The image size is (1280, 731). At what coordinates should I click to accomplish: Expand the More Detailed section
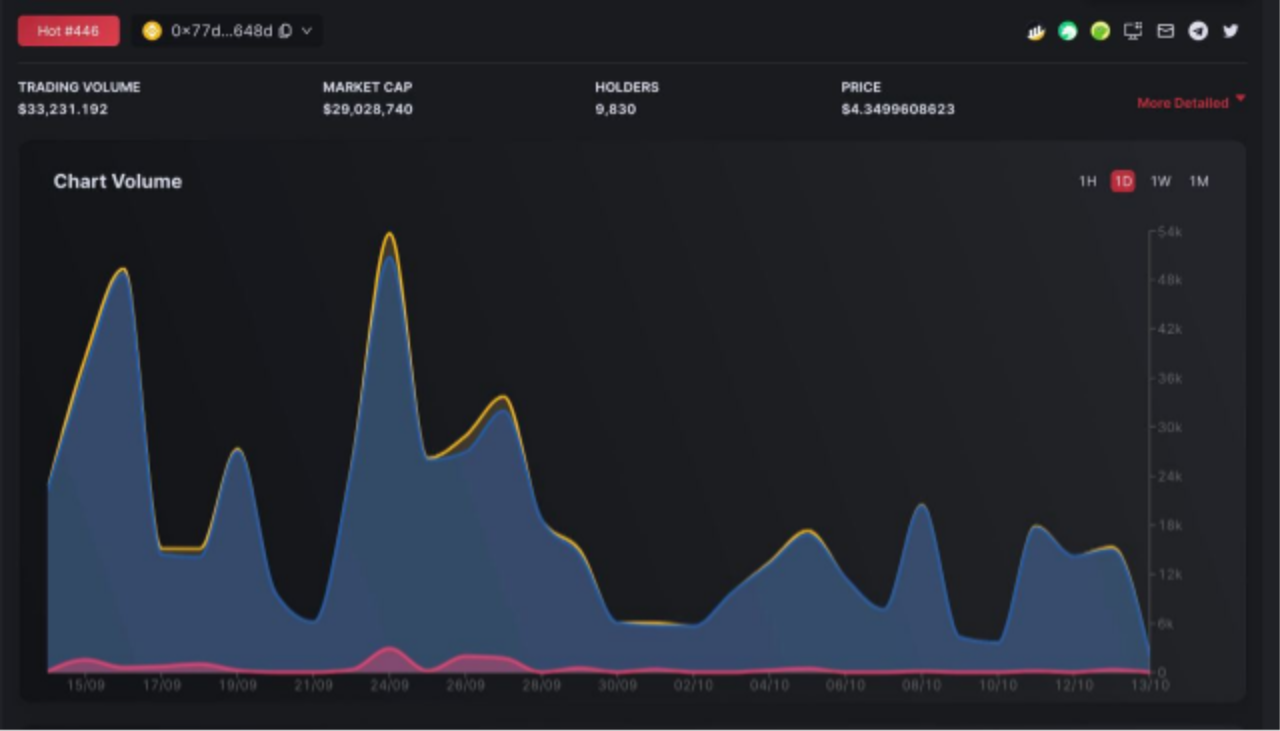[x=1183, y=103]
